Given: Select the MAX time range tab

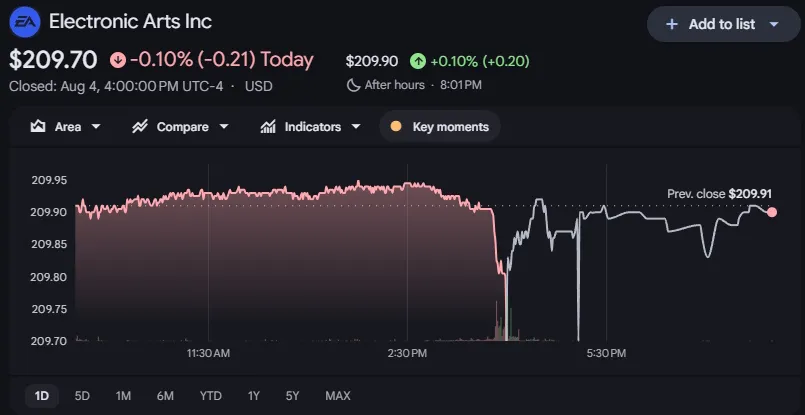Looking at the screenshot, I should pyautogui.click(x=338, y=396).
